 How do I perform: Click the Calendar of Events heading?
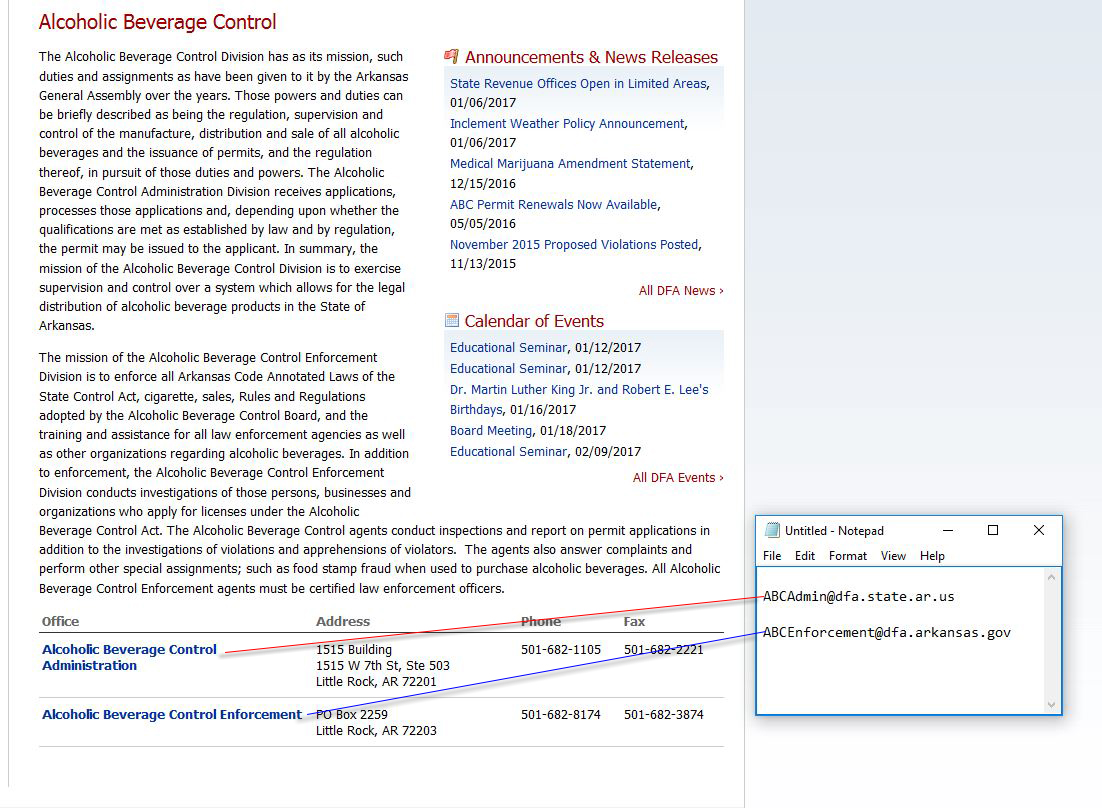point(534,321)
